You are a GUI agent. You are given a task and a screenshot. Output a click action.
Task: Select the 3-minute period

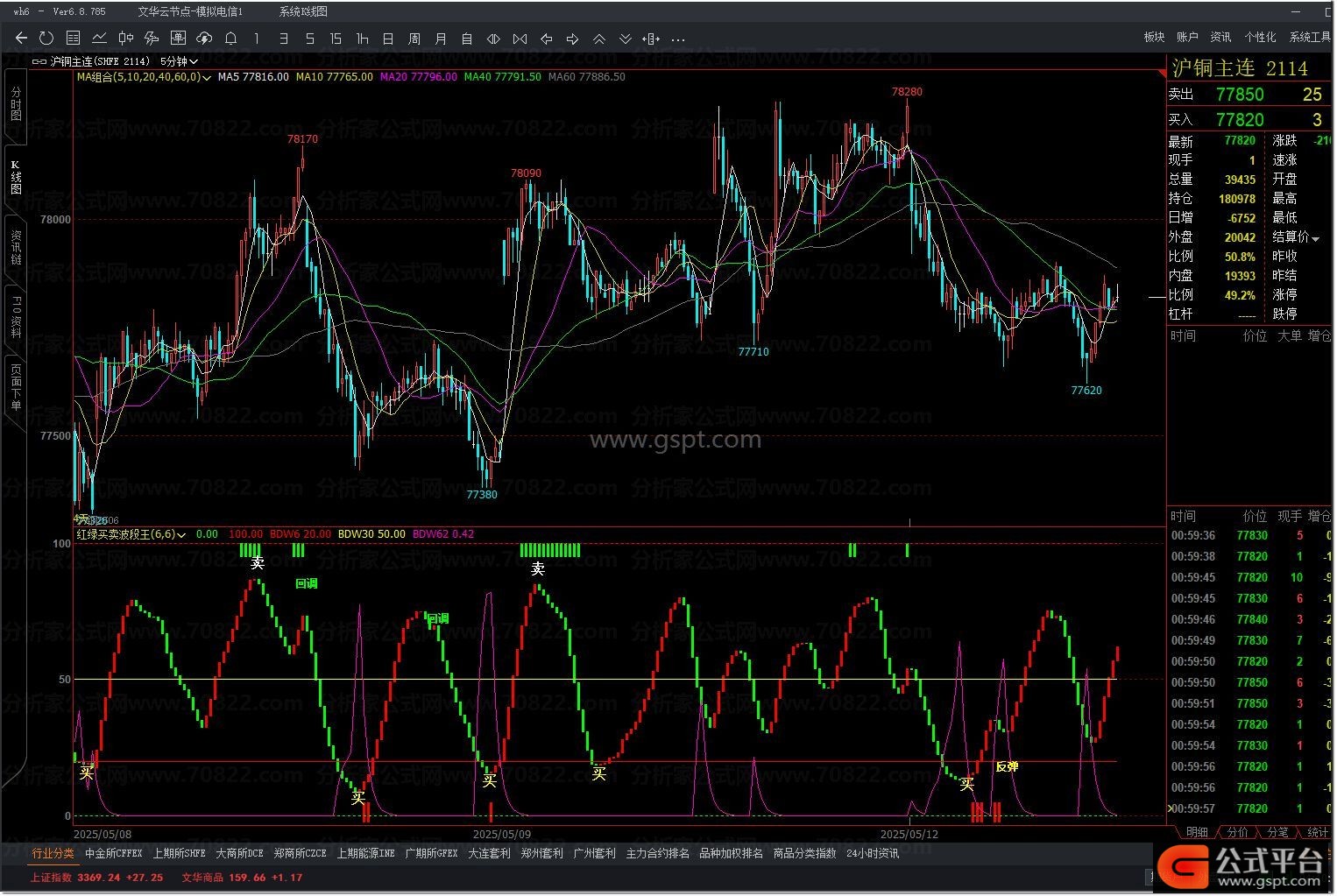(x=283, y=39)
